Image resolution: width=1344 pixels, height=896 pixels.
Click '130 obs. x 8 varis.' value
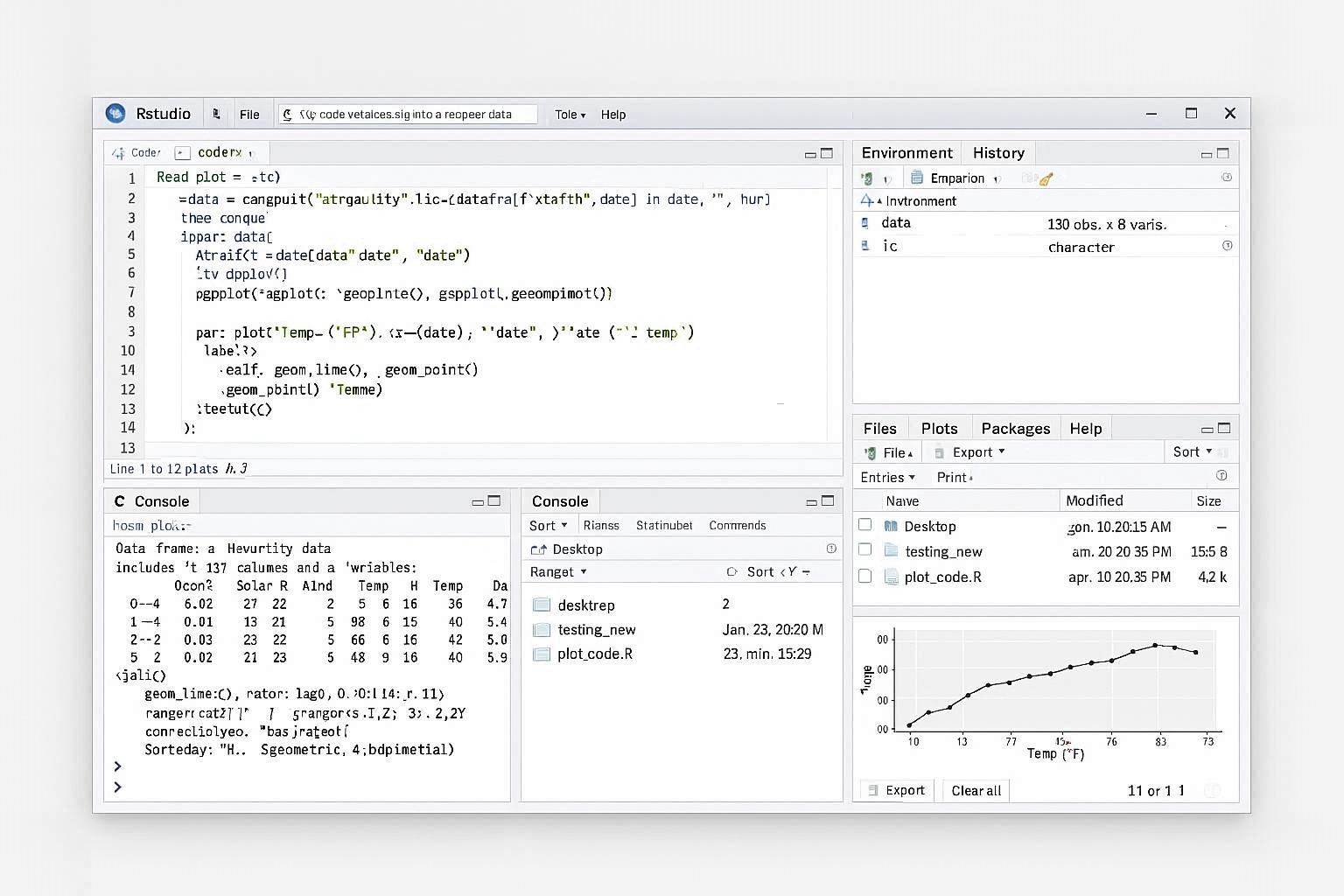pyautogui.click(x=1107, y=225)
